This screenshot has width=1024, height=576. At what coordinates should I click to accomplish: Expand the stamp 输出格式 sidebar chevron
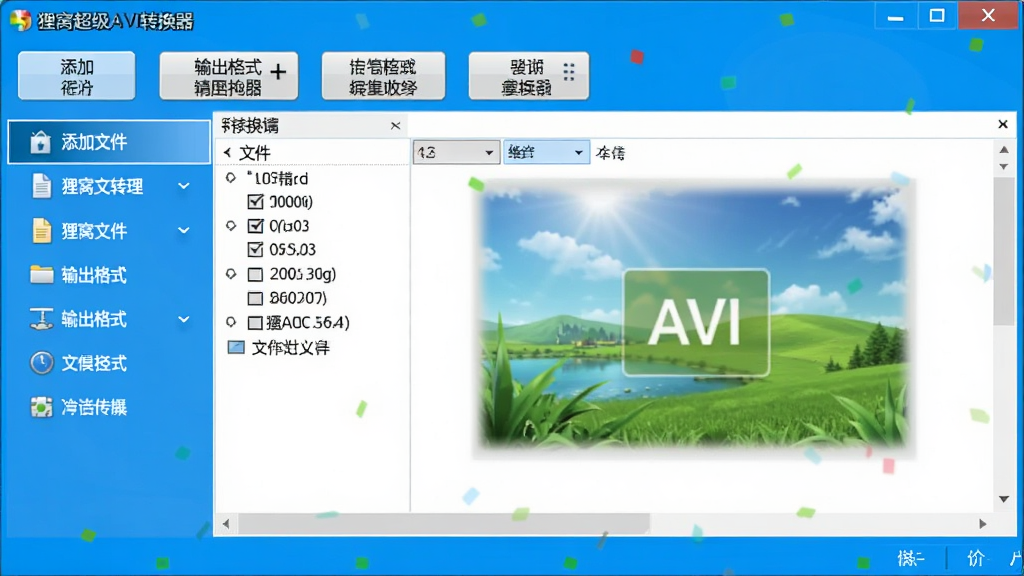(184, 319)
